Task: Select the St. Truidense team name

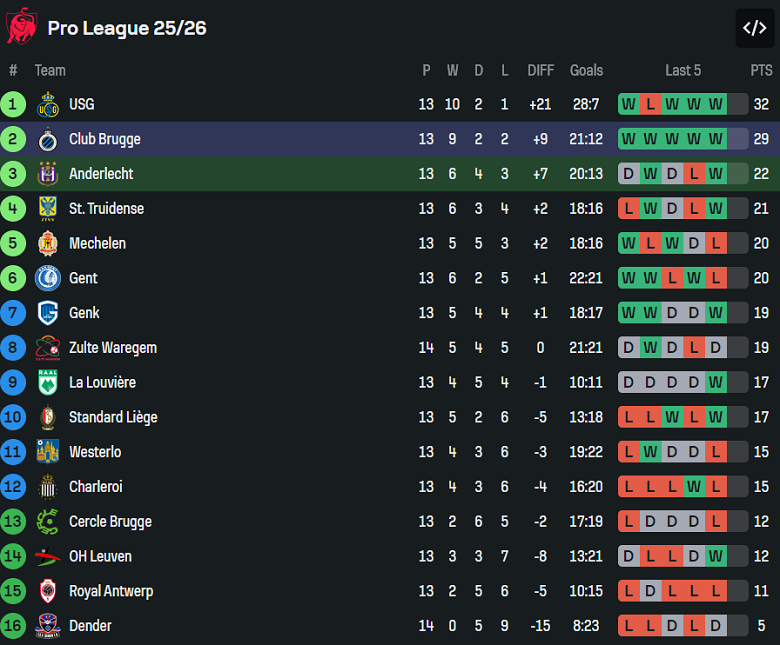Action: pyautogui.click(x=106, y=209)
